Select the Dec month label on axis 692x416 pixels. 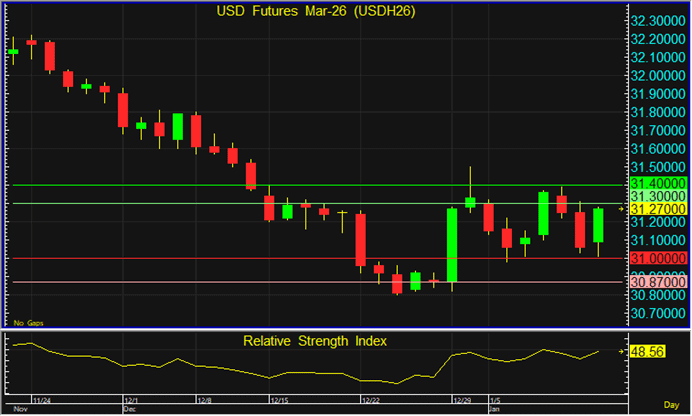129,410
